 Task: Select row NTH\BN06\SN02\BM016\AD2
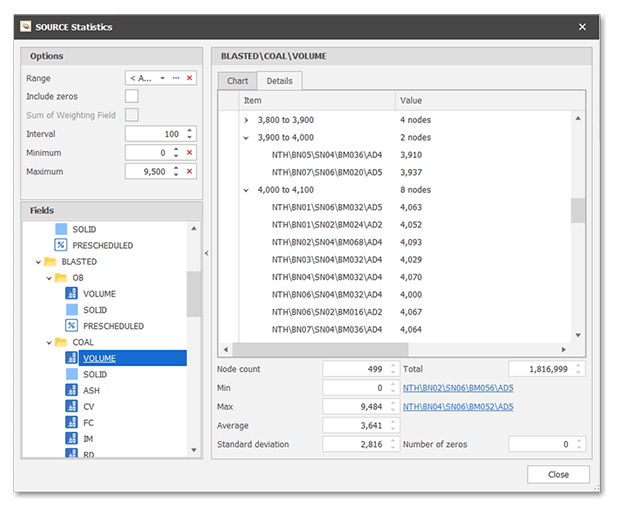(x=327, y=312)
